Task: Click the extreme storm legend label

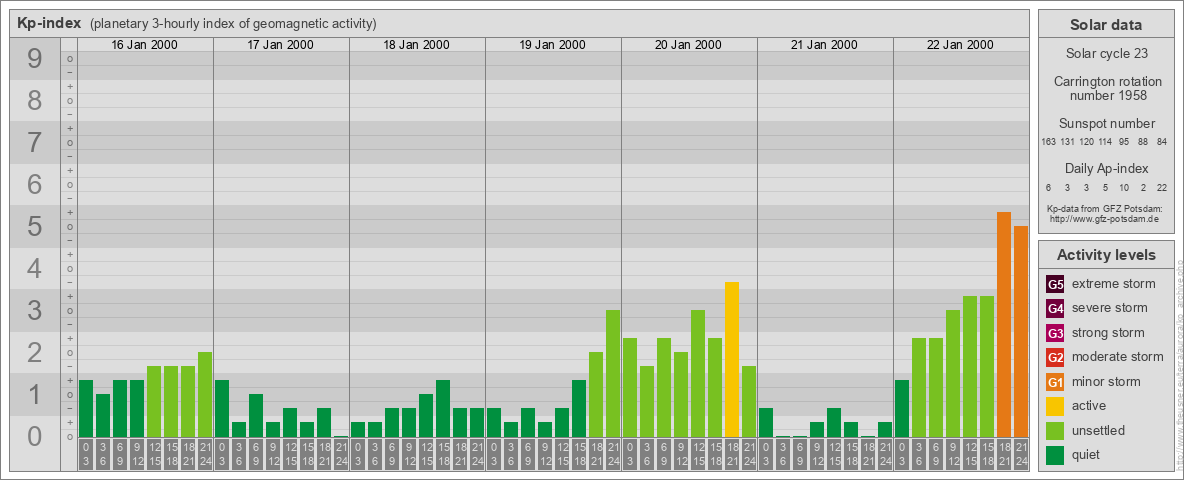Action: point(1114,285)
